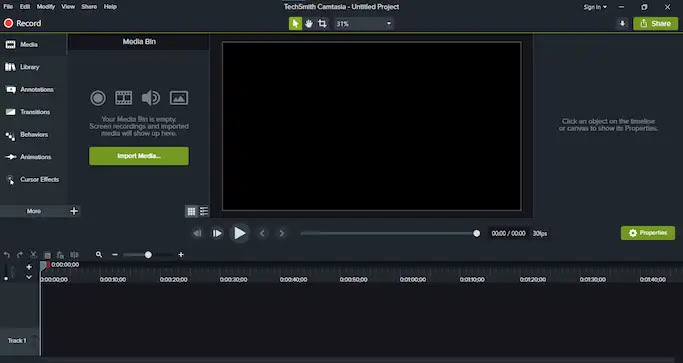Jump to previous clip with left chevron

point(262,233)
